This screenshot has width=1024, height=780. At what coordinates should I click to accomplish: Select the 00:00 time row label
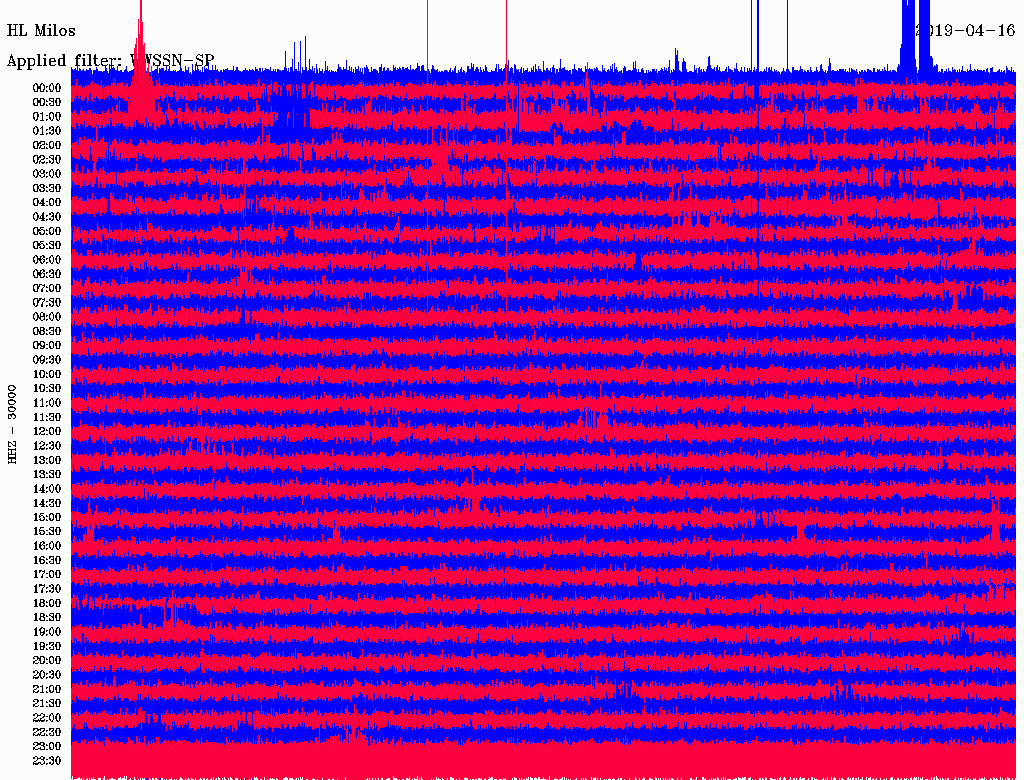[x=47, y=88]
